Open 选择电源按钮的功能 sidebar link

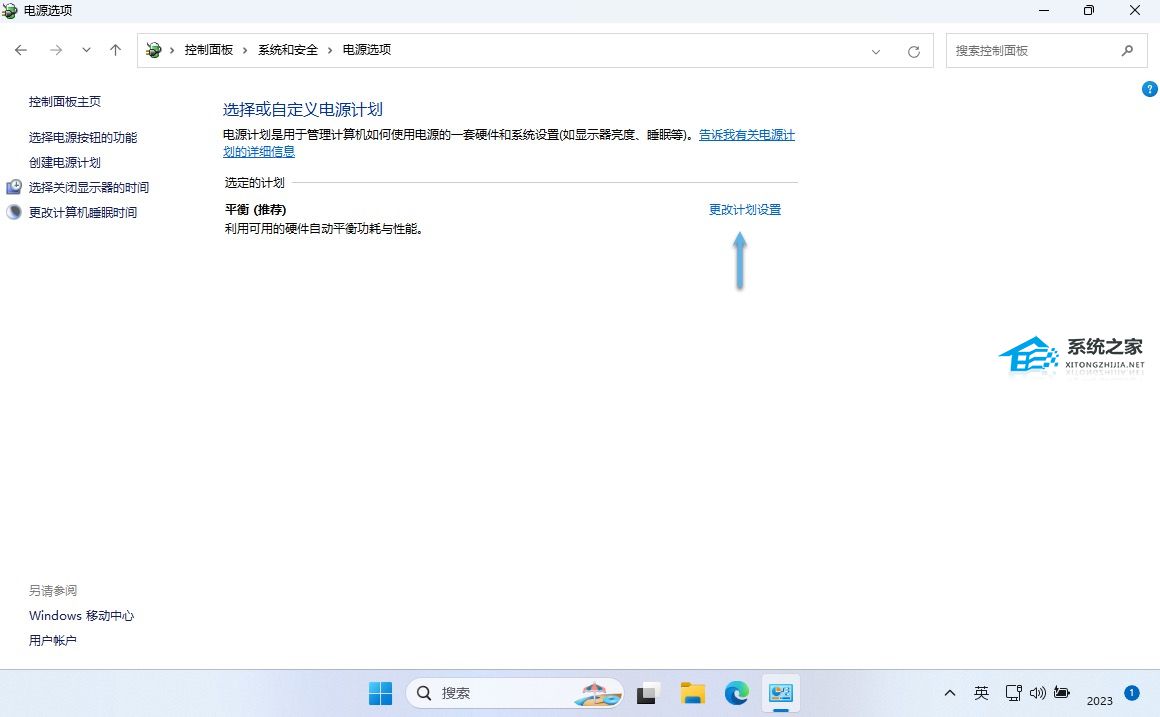pos(83,137)
